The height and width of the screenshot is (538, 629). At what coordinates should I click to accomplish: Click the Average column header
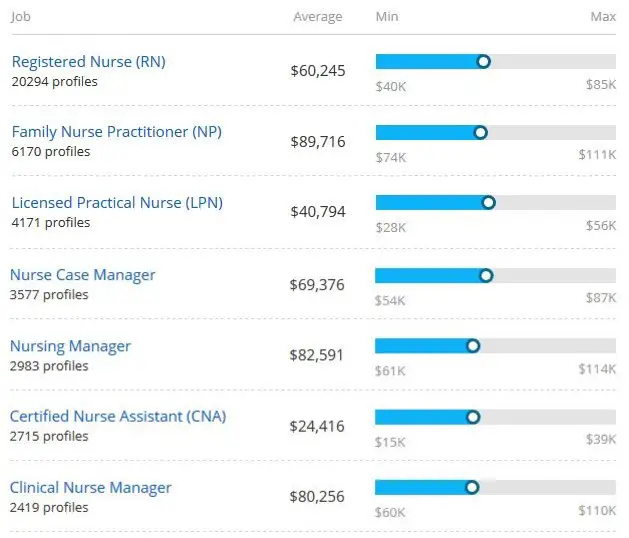tap(317, 17)
